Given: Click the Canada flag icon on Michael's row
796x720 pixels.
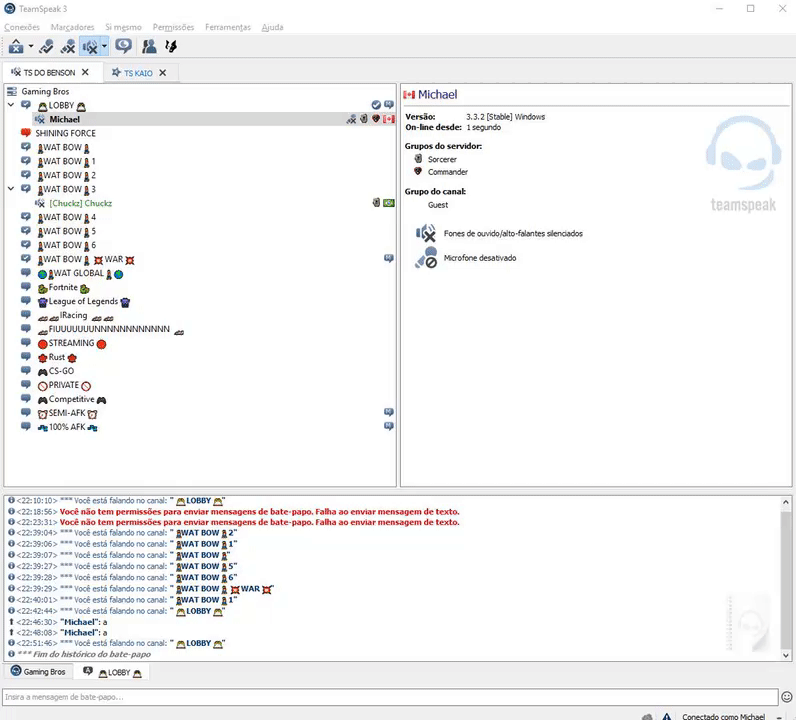Looking at the screenshot, I should pyautogui.click(x=389, y=119).
